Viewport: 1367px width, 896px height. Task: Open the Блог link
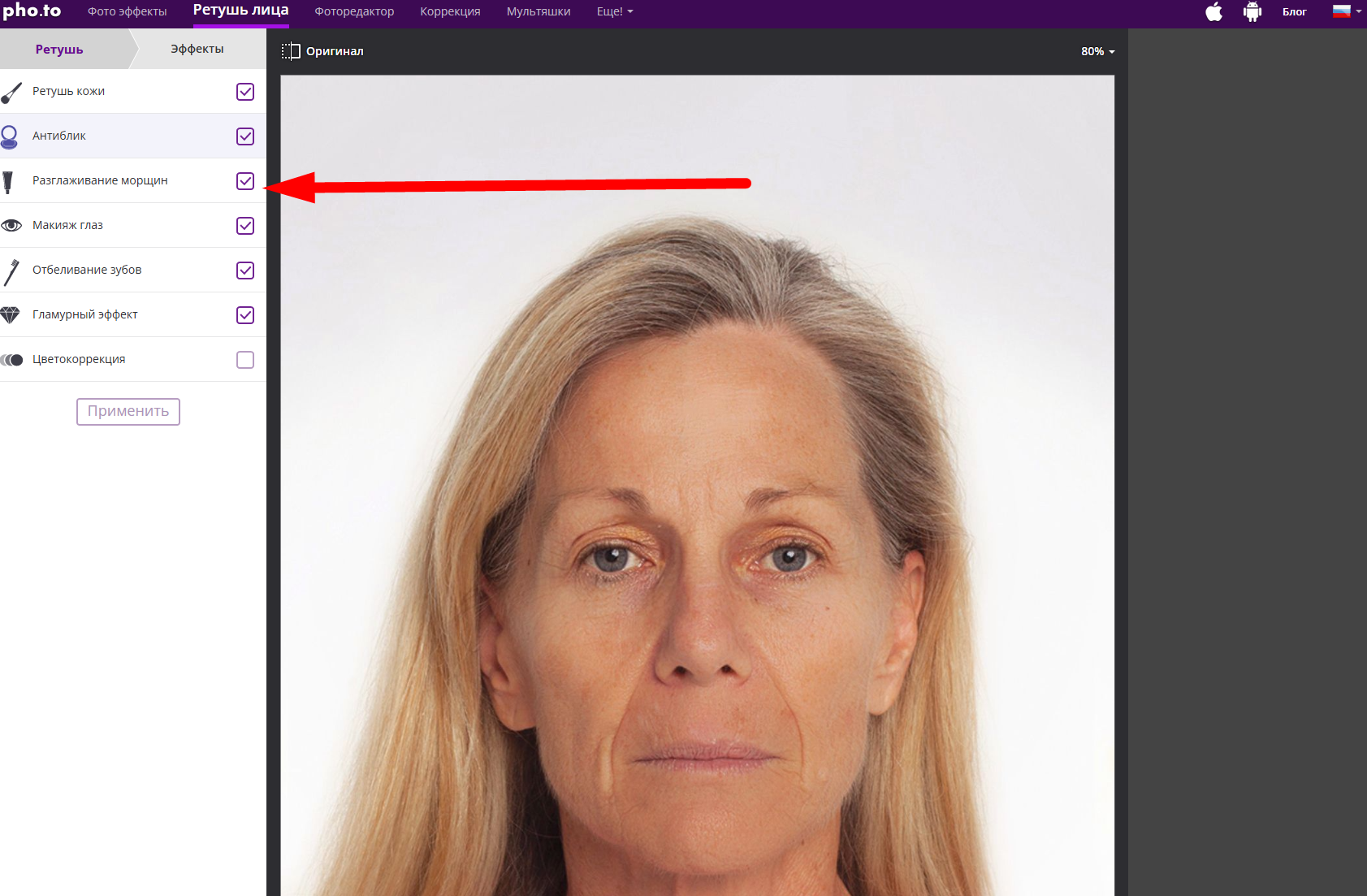(1294, 11)
